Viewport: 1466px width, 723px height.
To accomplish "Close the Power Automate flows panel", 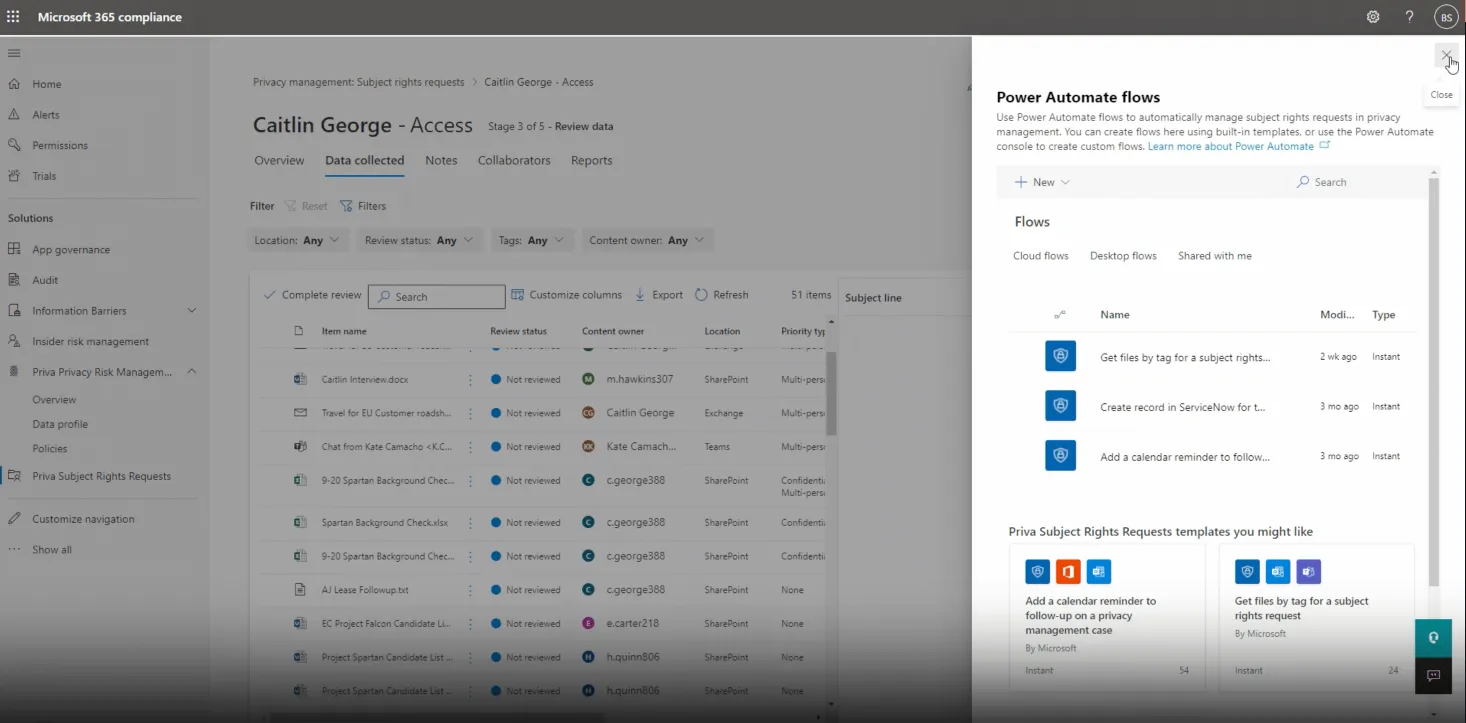I will (x=1446, y=56).
